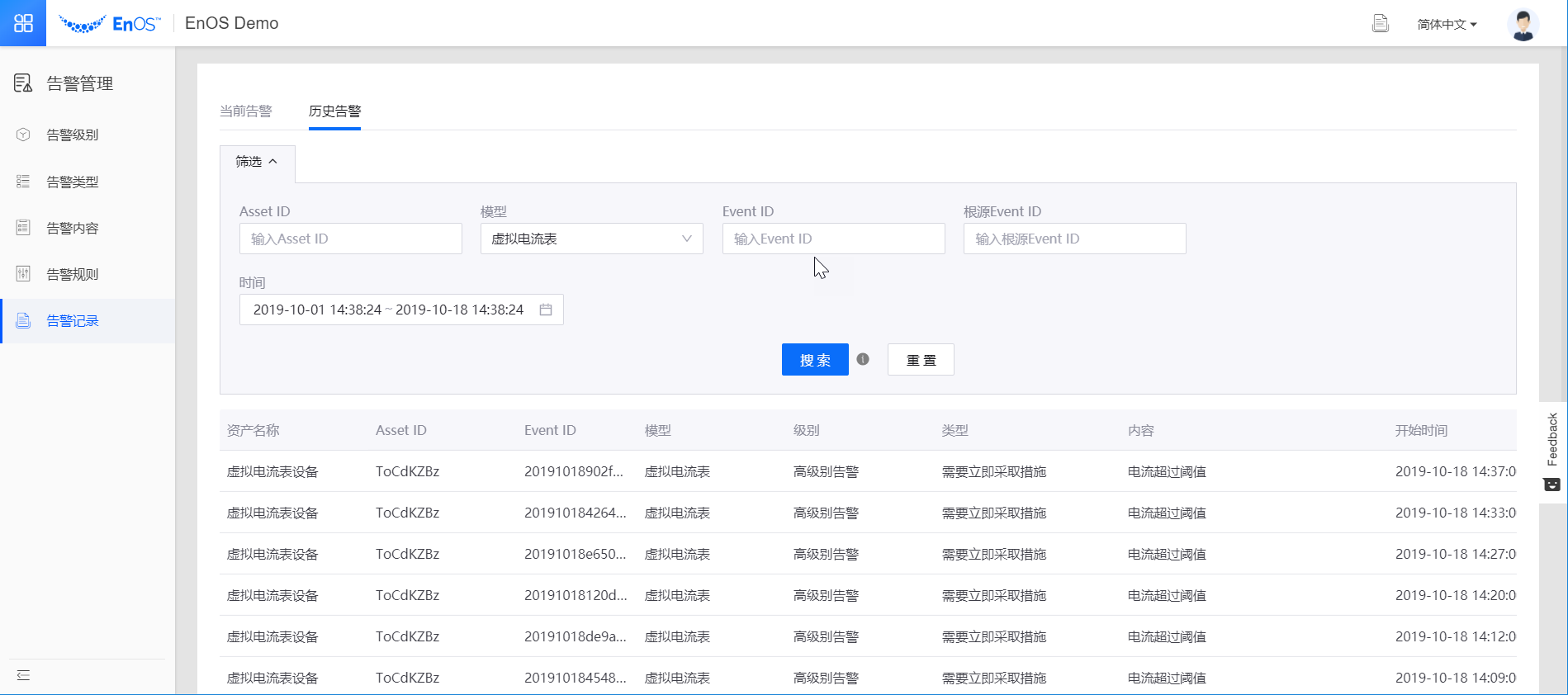
Task: Click the 告警类型 sidebar icon
Action: (23, 182)
